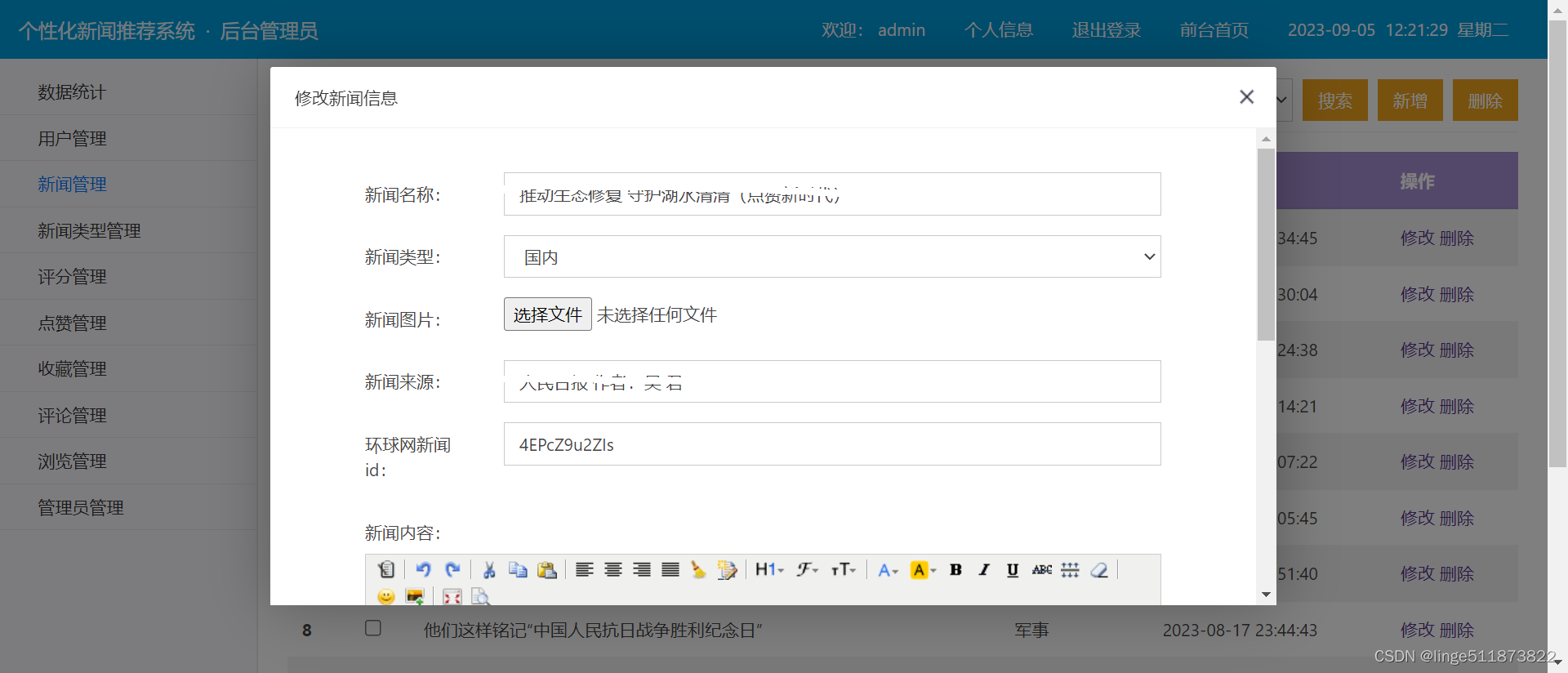Click the page's vertical scrollbar thumb
1568x673 pixels.
pyautogui.click(x=1557, y=243)
